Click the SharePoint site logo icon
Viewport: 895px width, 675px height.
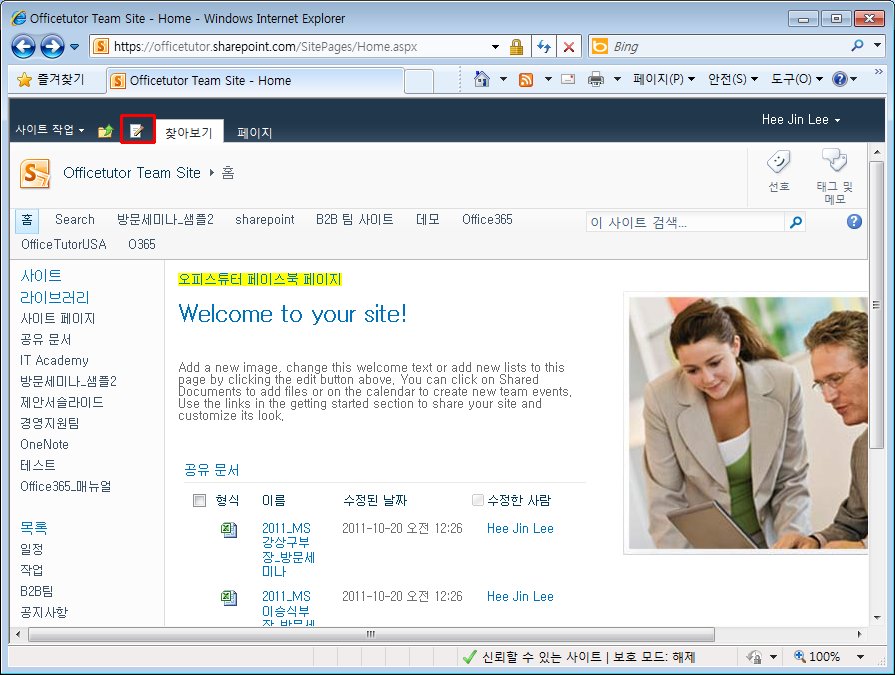coord(35,173)
